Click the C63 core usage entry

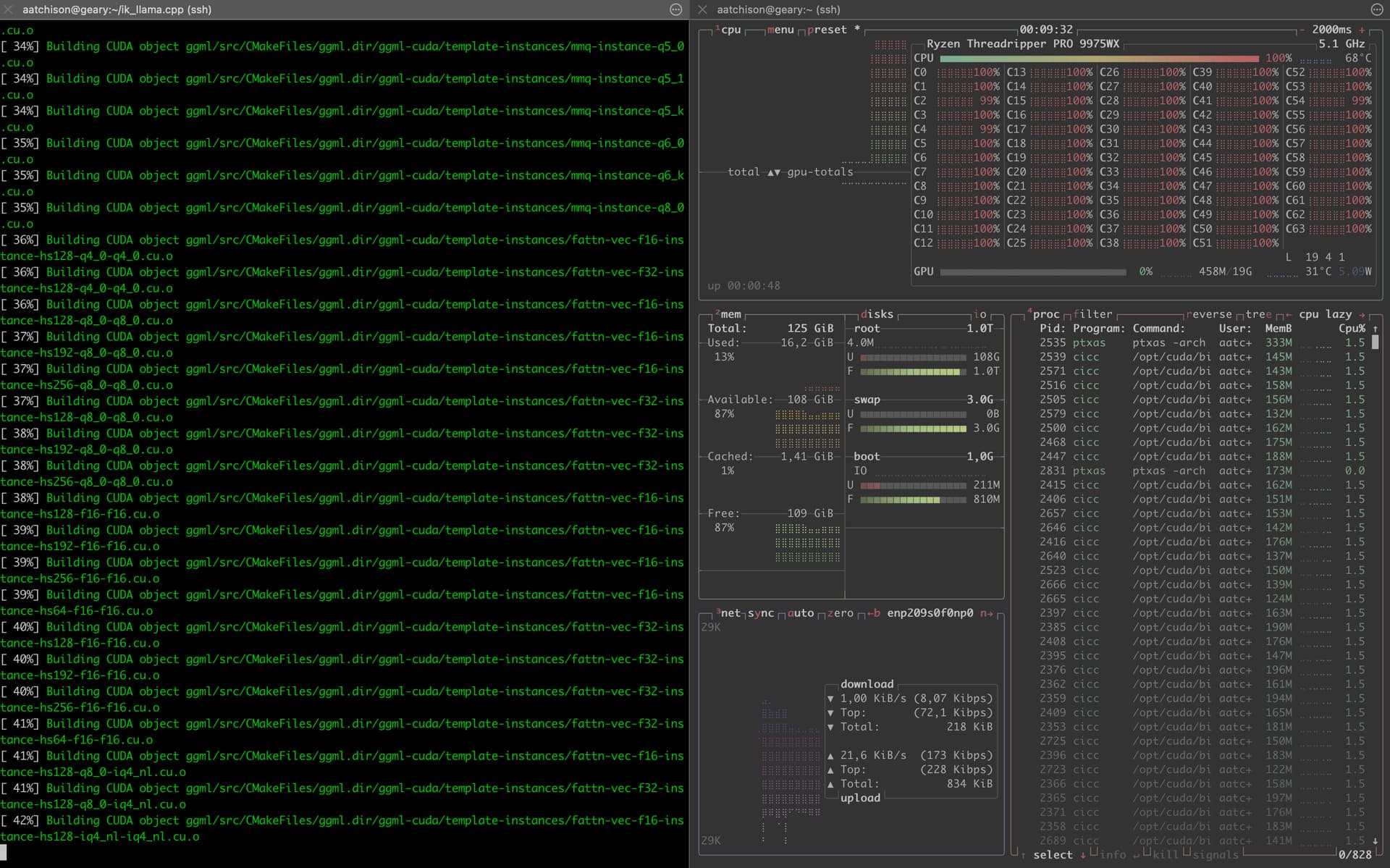1328,229
